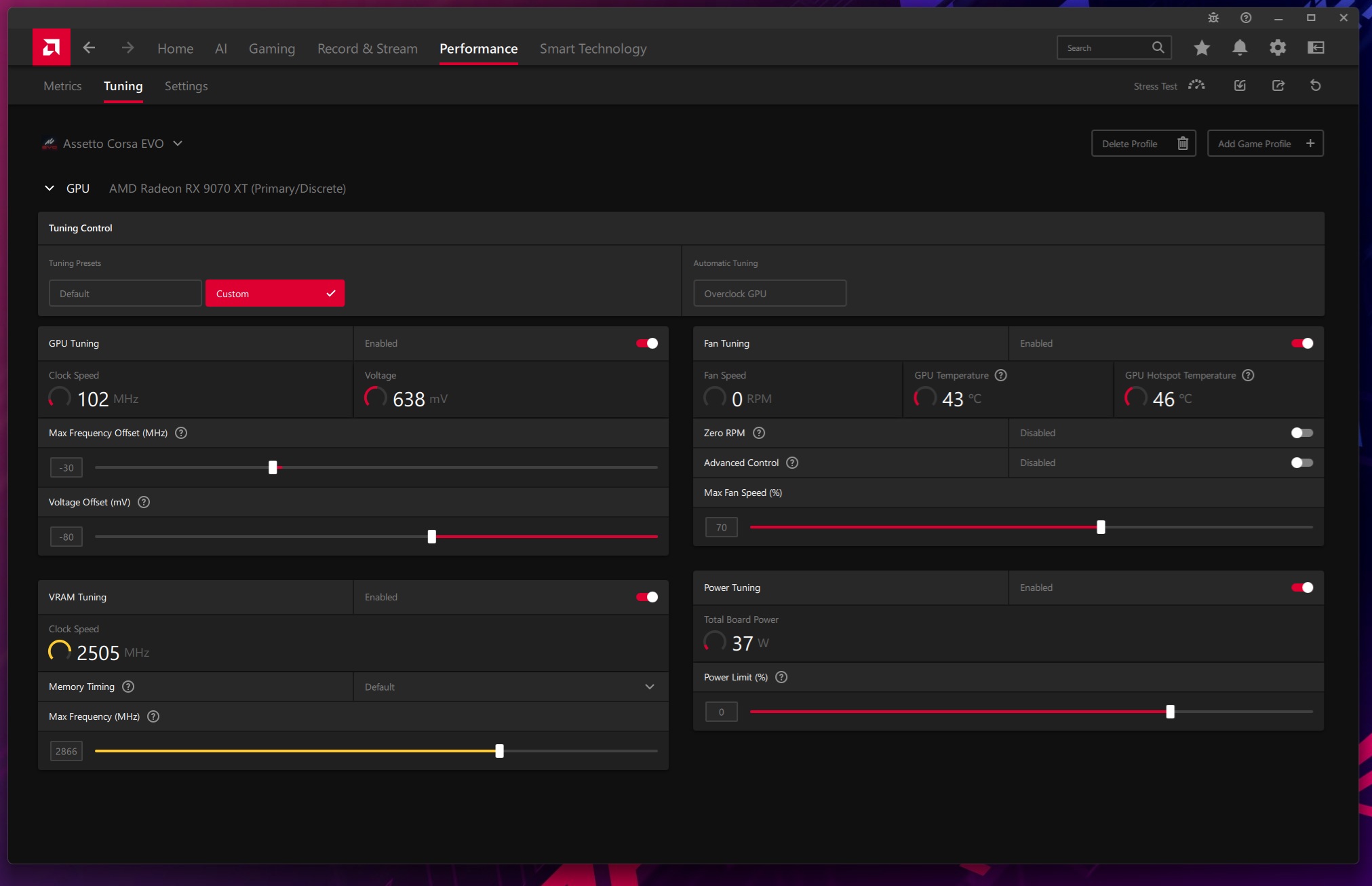The height and width of the screenshot is (886, 1372).
Task: Click the Delete Profile button
Action: click(1143, 144)
